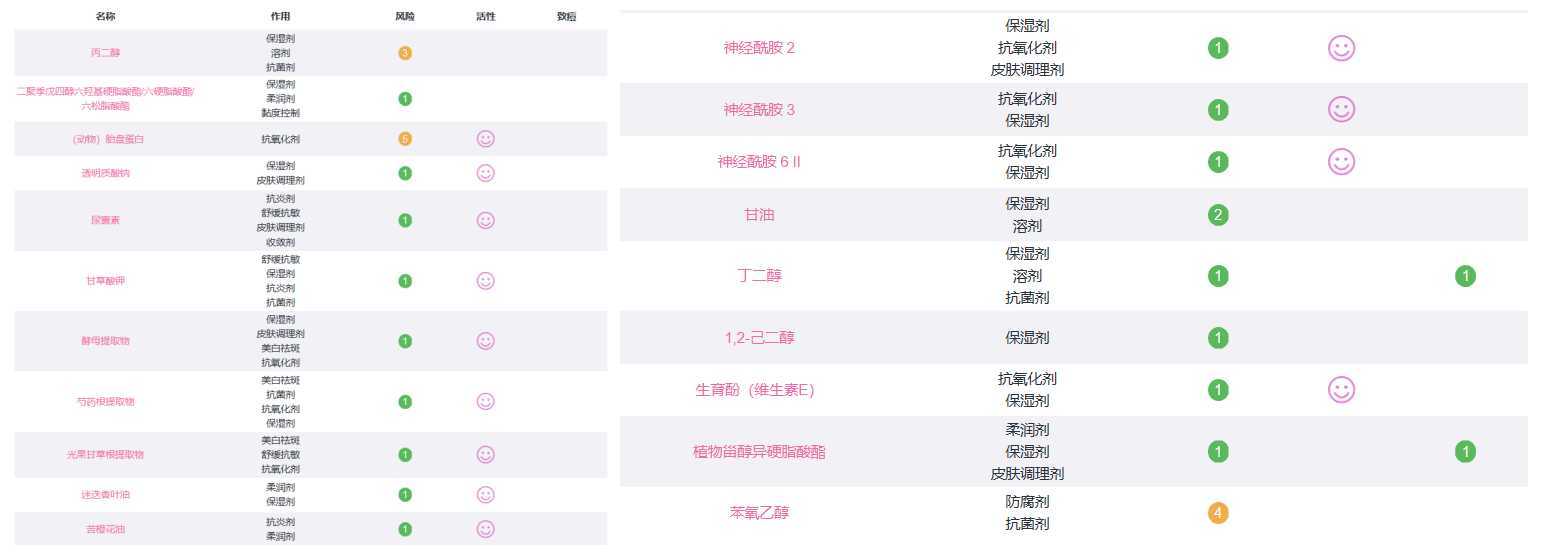Click the 风险 column header

(x=405, y=17)
